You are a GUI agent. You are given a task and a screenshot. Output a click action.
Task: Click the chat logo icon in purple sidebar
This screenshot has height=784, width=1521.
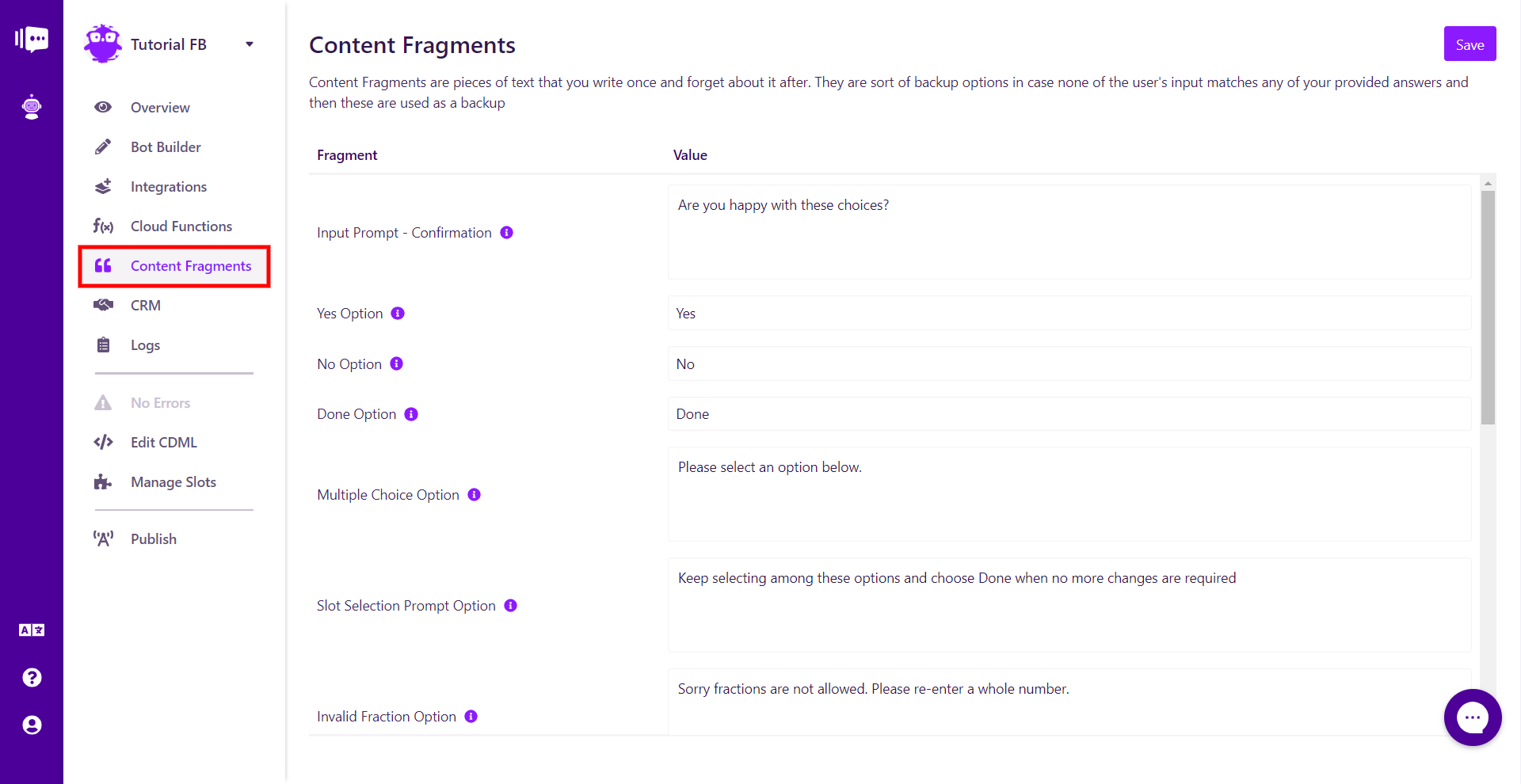coord(32,39)
